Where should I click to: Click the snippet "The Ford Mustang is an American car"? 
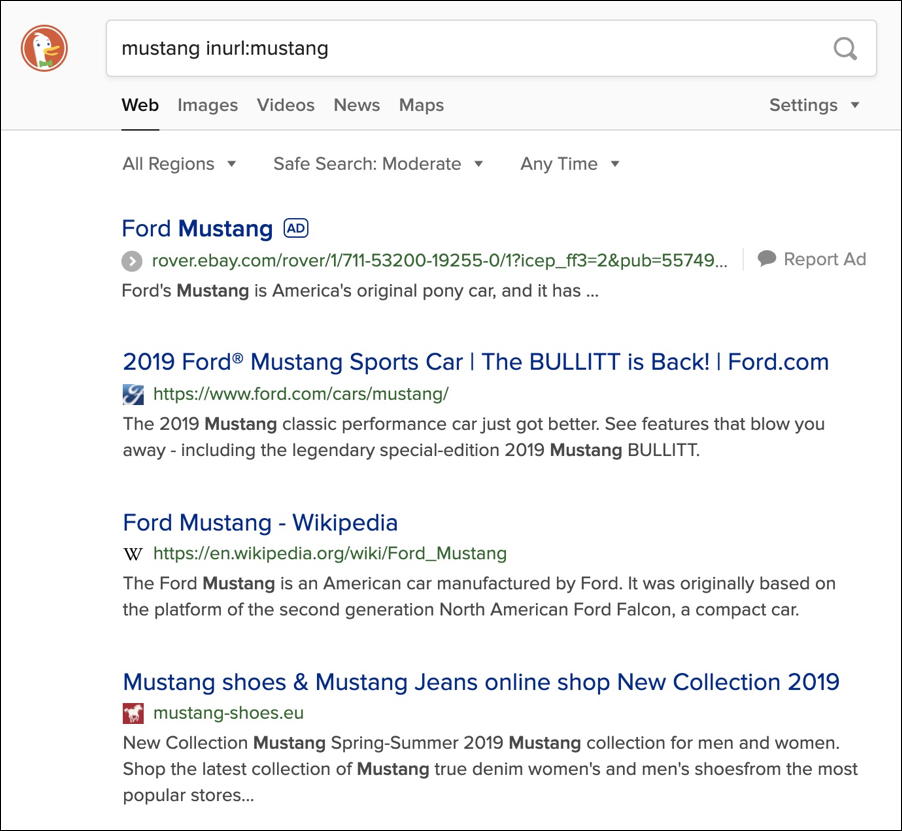[479, 596]
